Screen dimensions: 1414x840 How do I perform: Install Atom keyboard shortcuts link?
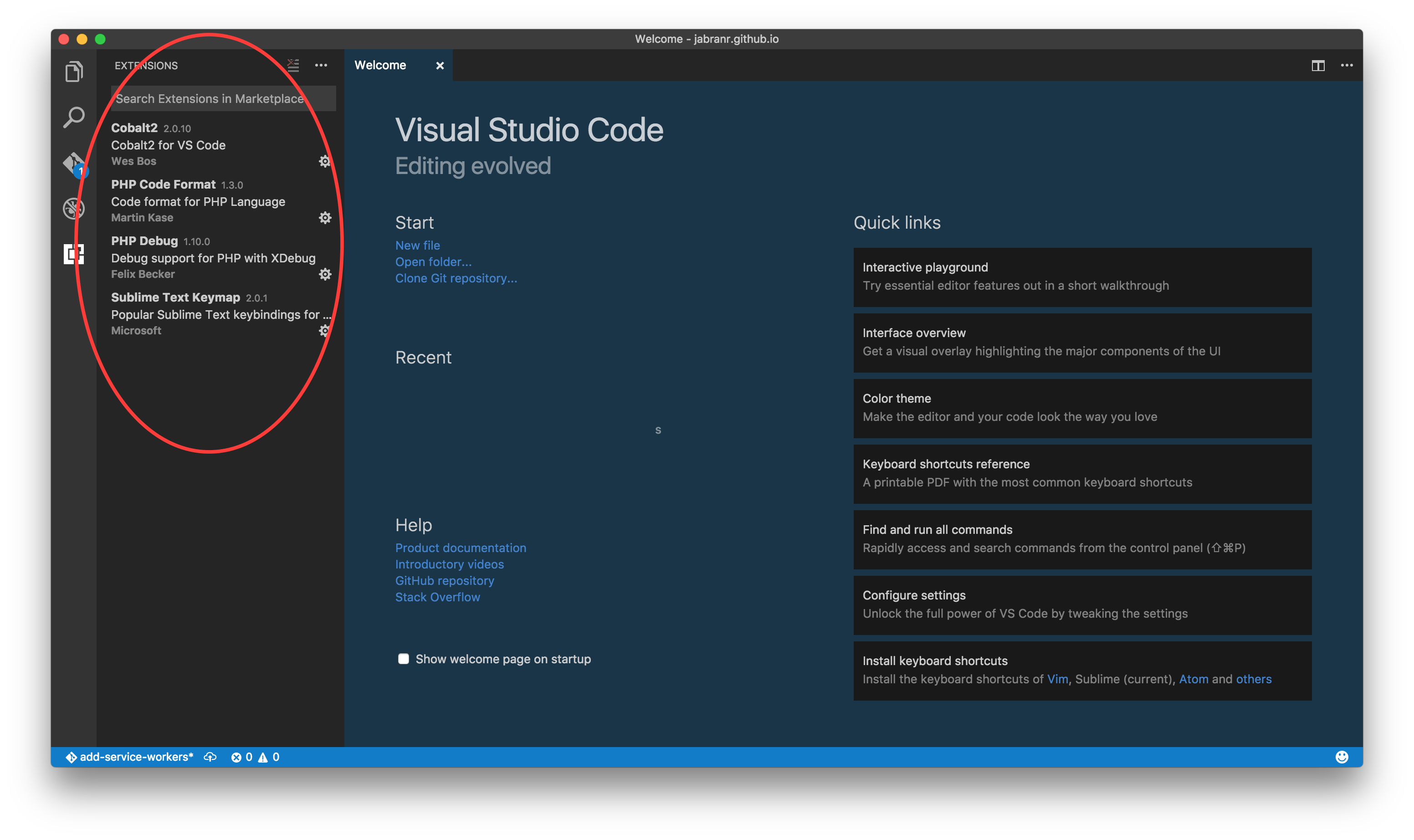[x=1194, y=679]
